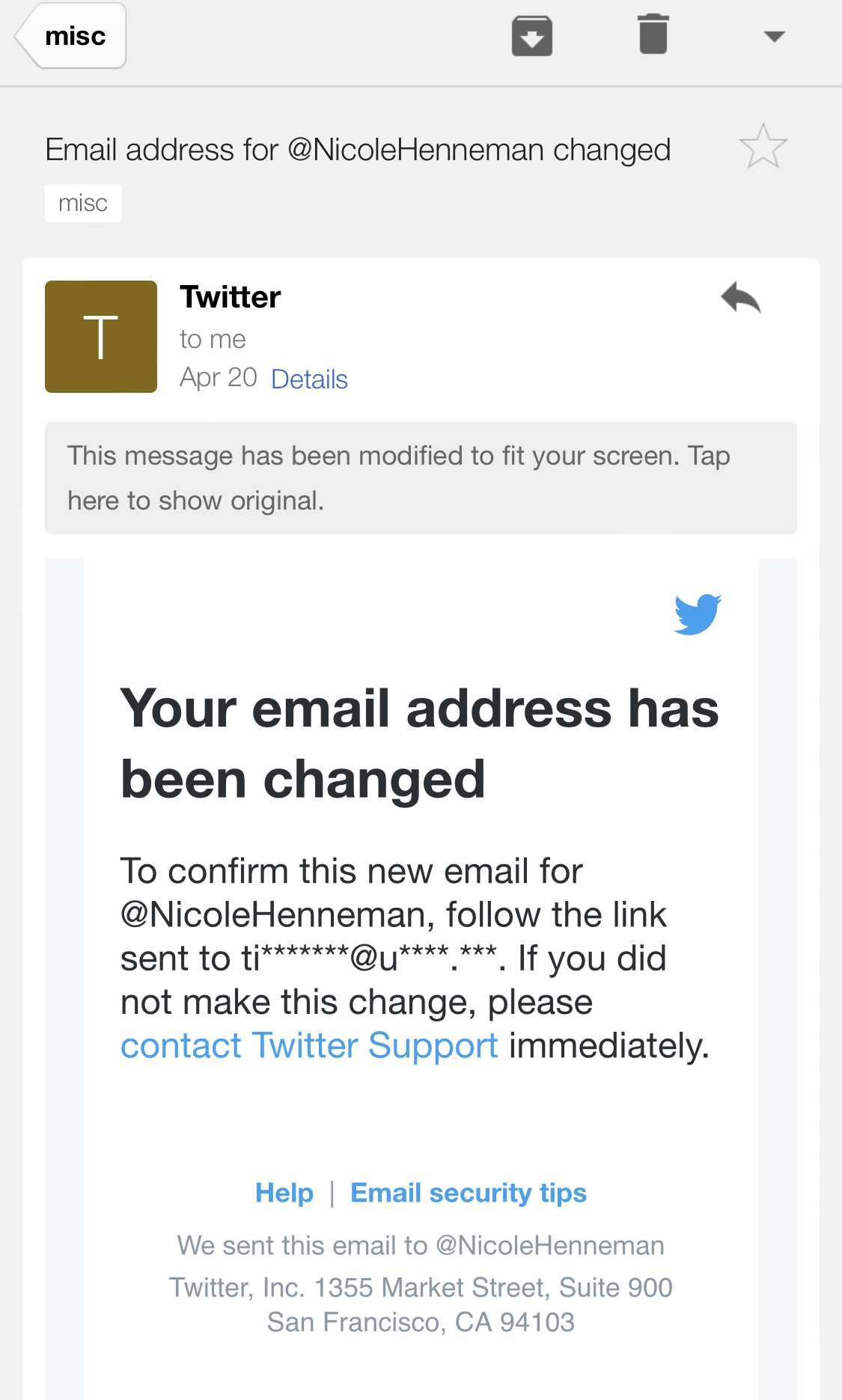Image resolution: width=842 pixels, height=1400 pixels.
Task: Click the Twitter bird logo
Action: (697, 614)
